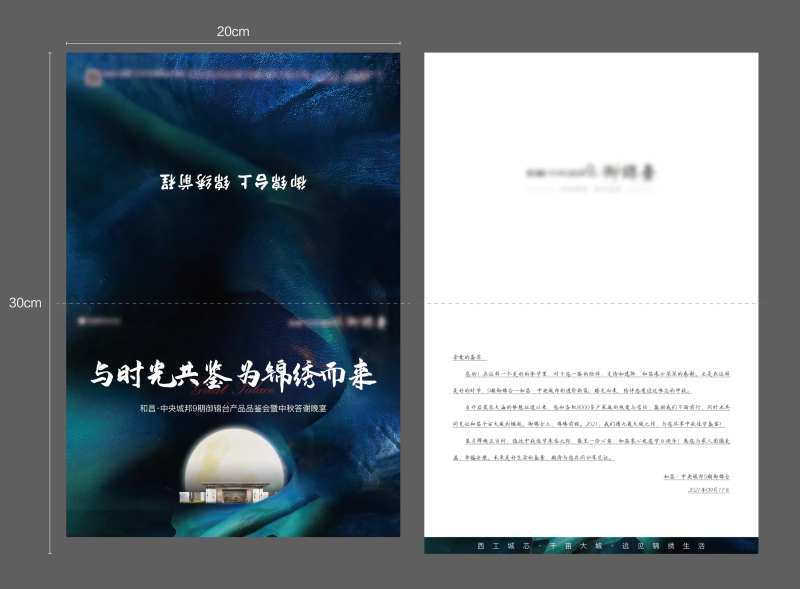
Task: Click the blurred logo on the white inner card
Action: tap(590, 172)
